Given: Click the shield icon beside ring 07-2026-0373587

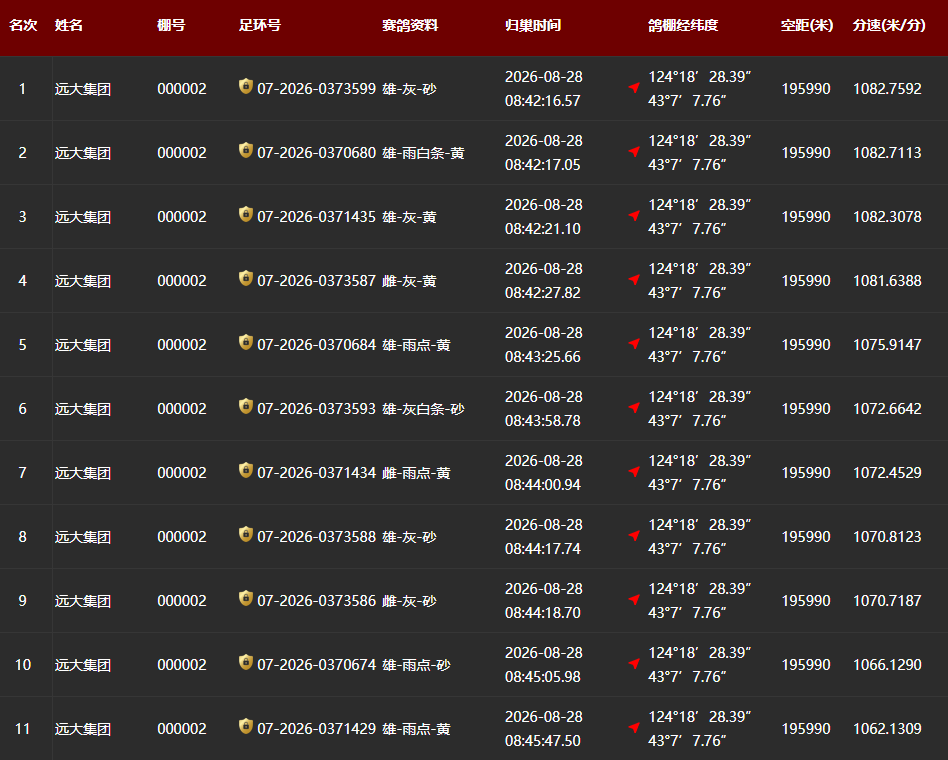Looking at the screenshot, I should point(245,278).
